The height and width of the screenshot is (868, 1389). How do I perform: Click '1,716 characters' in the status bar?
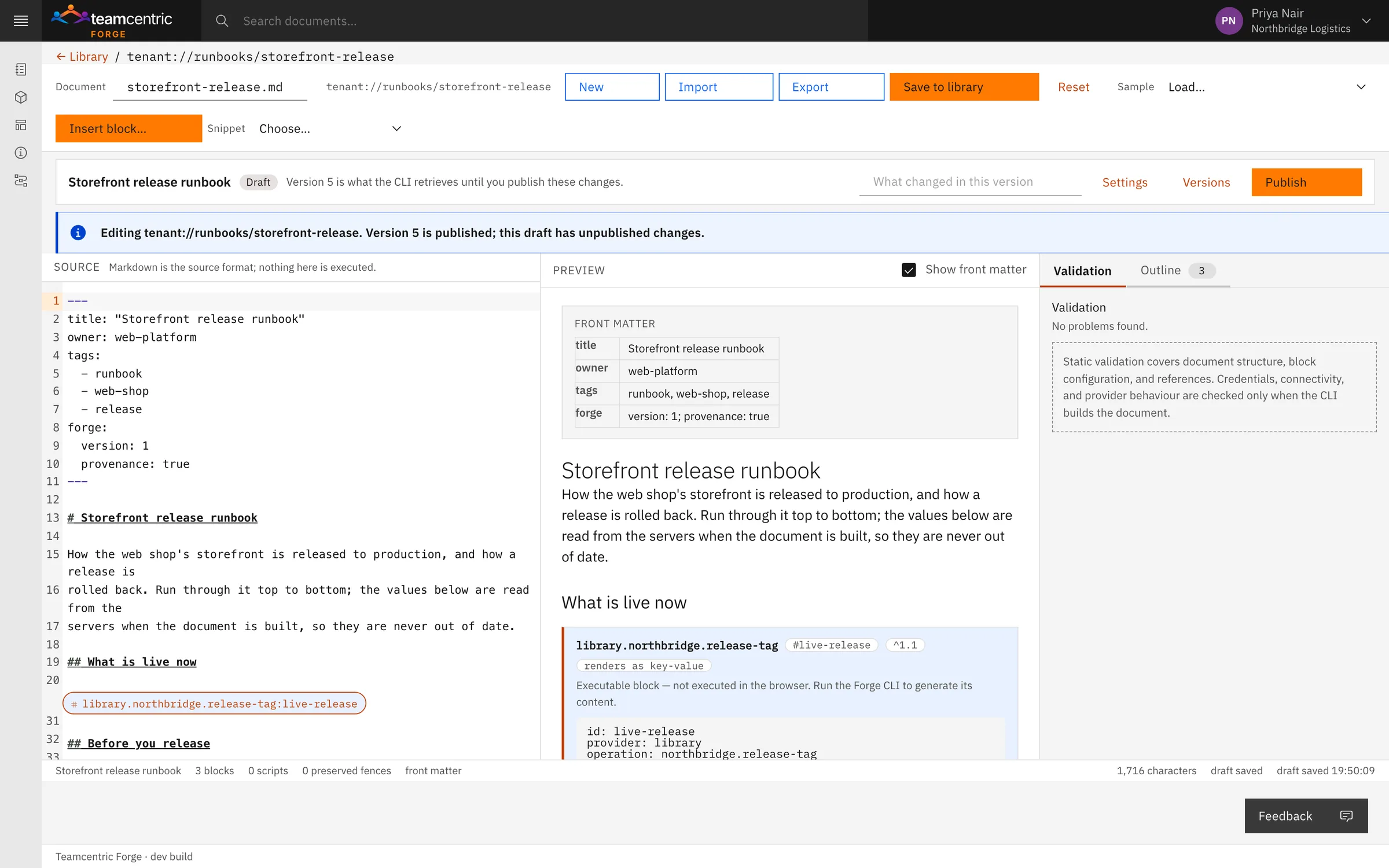[x=1156, y=771]
